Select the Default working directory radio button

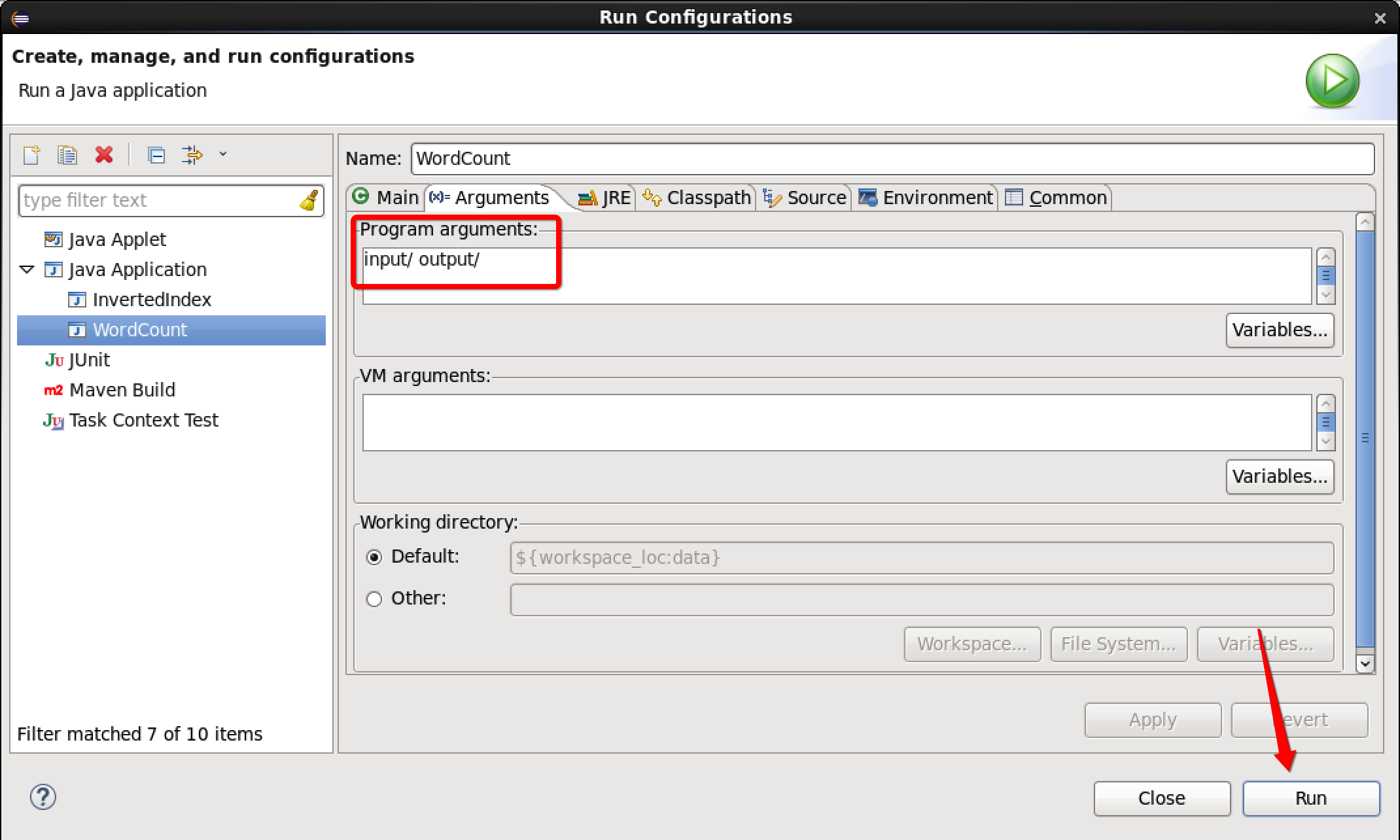coord(374,557)
